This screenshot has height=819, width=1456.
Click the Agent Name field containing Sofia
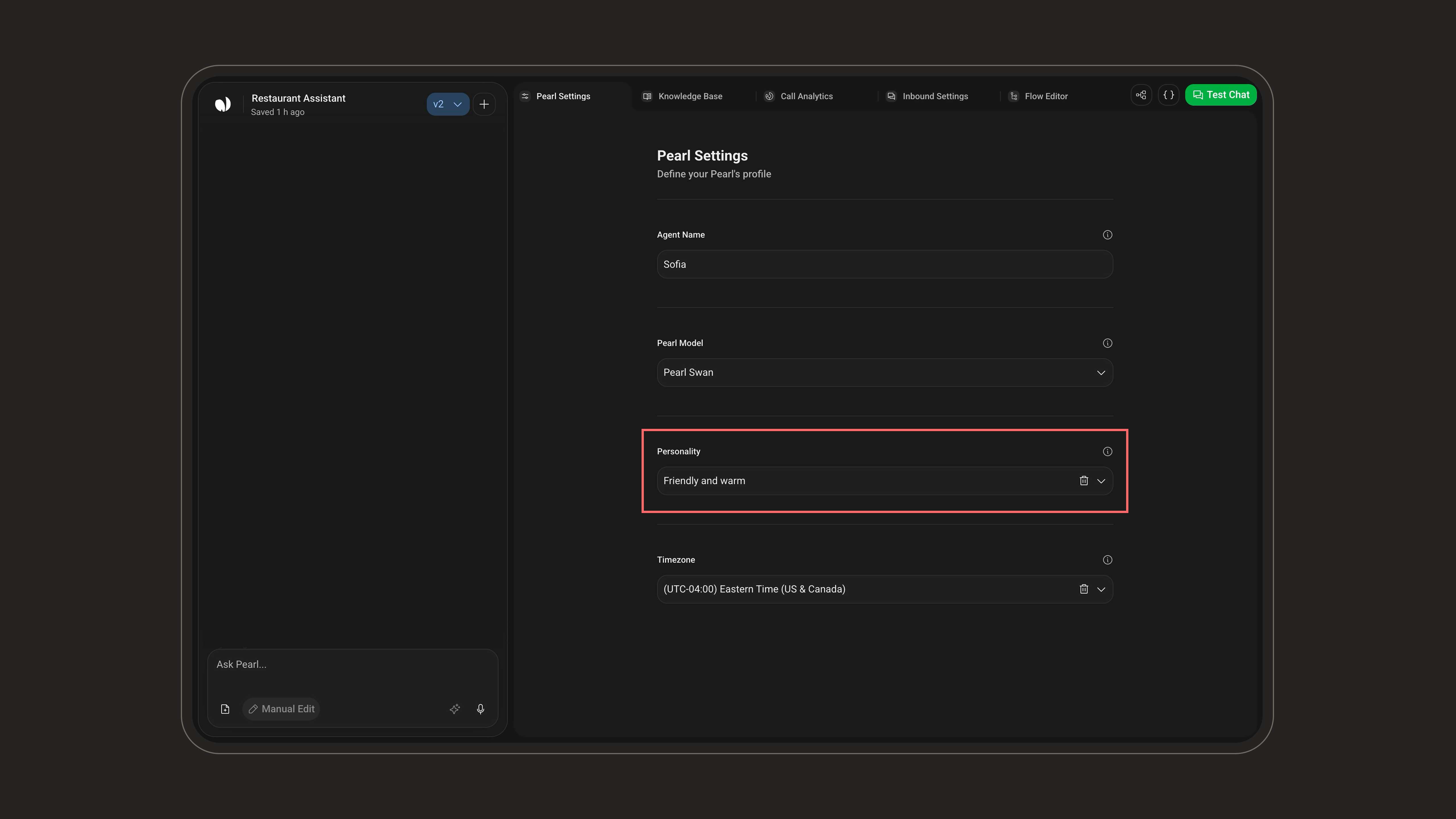[885, 264]
